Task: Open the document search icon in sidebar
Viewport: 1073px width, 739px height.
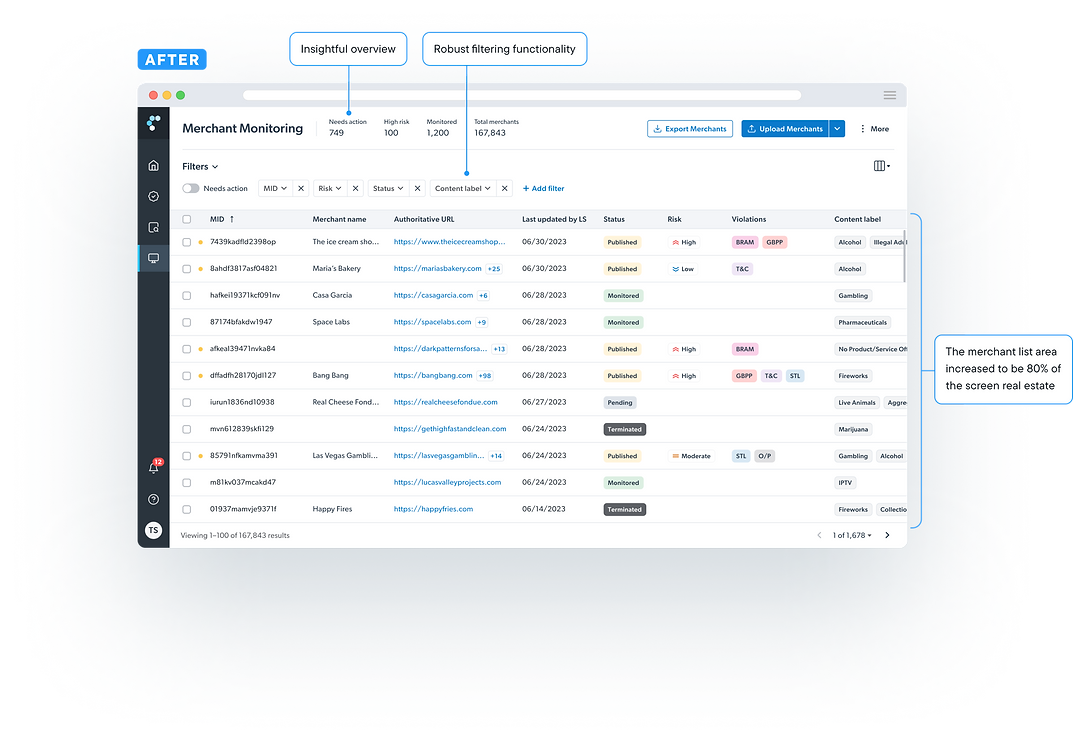Action: (x=152, y=228)
